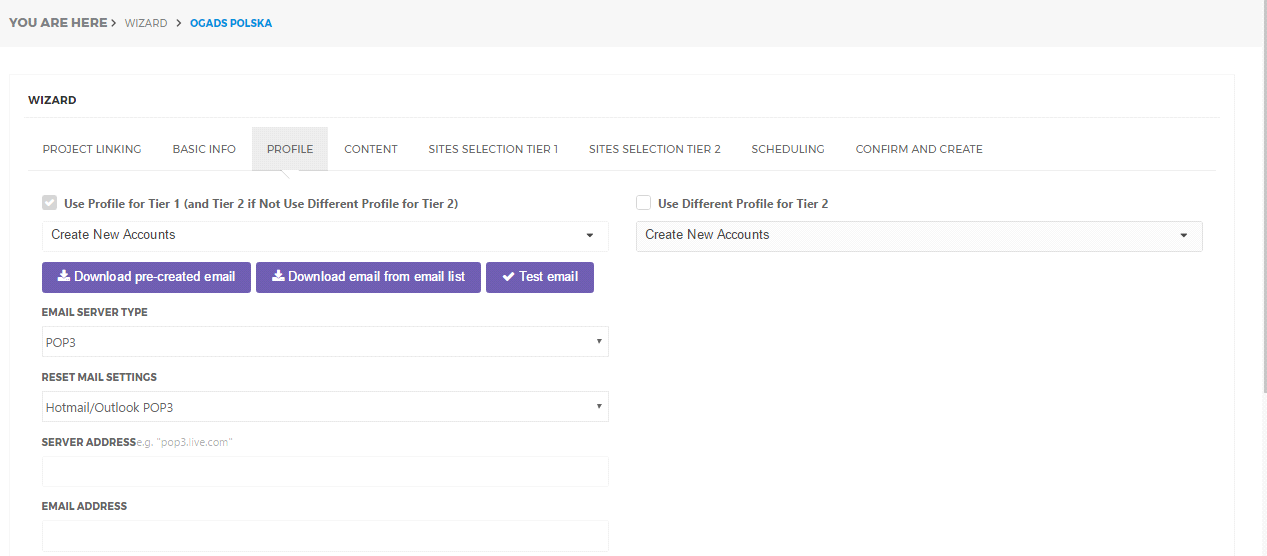Switch to Project Linking tab
Screen dimensions: 1267x556
pos(92,149)
